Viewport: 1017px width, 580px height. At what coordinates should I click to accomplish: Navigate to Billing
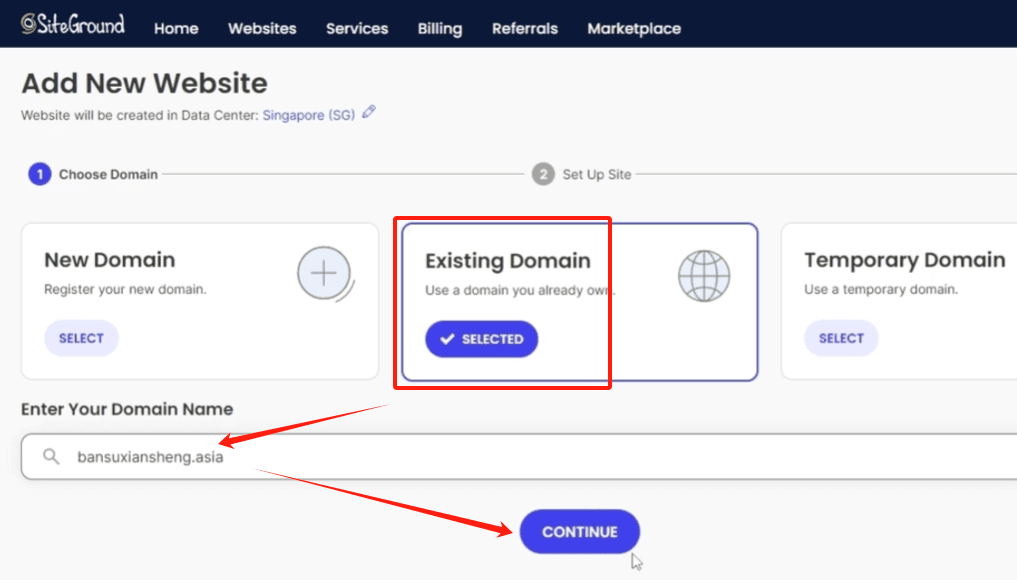[440, 28]
